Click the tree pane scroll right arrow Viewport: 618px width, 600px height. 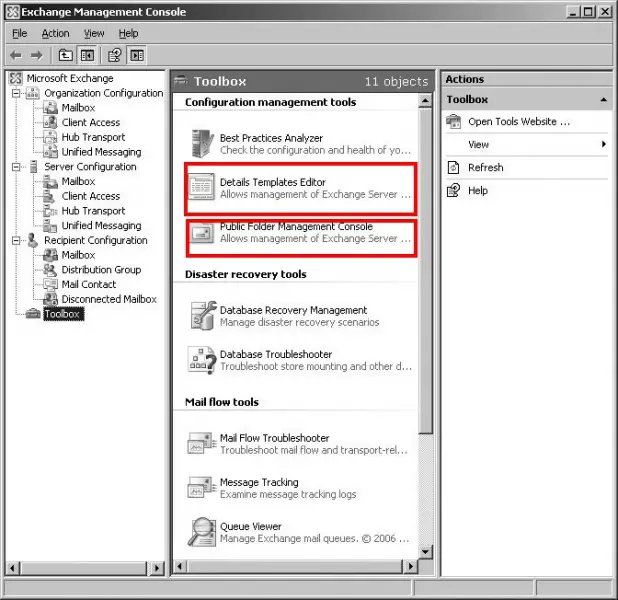[x=157, y=568]
